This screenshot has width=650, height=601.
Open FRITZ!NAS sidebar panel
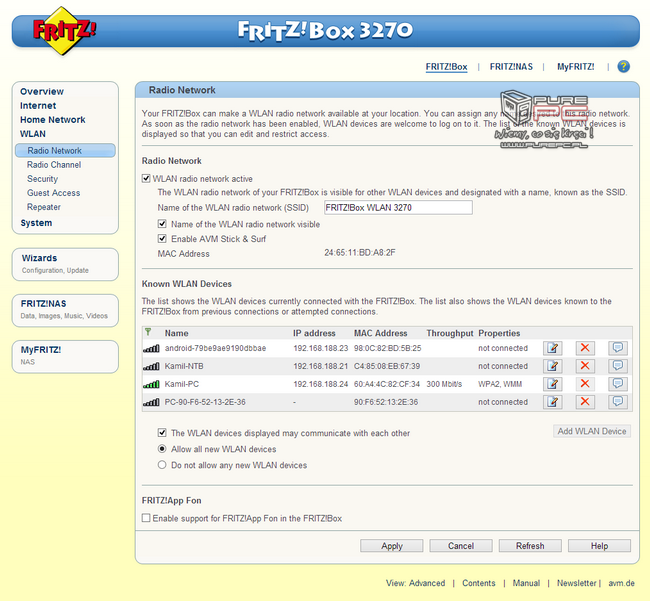[65, 310]
